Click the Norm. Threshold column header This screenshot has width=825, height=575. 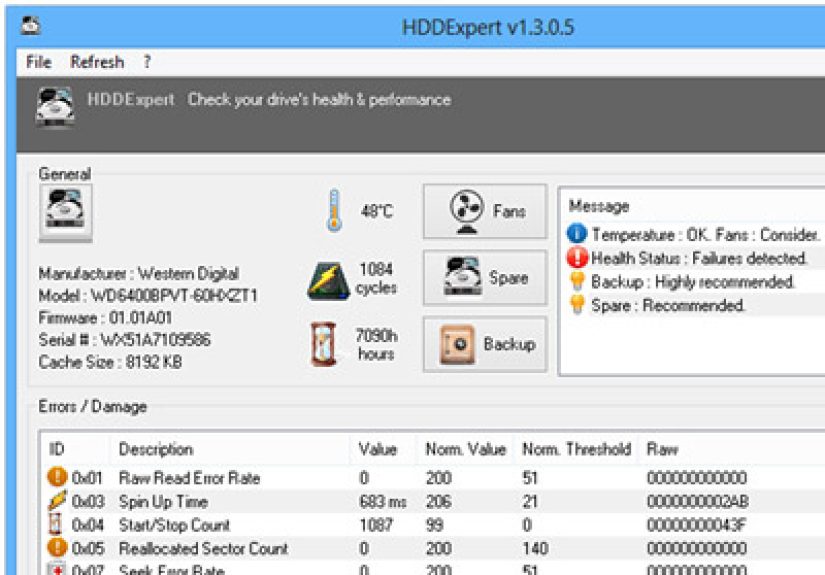pos(576,449)
